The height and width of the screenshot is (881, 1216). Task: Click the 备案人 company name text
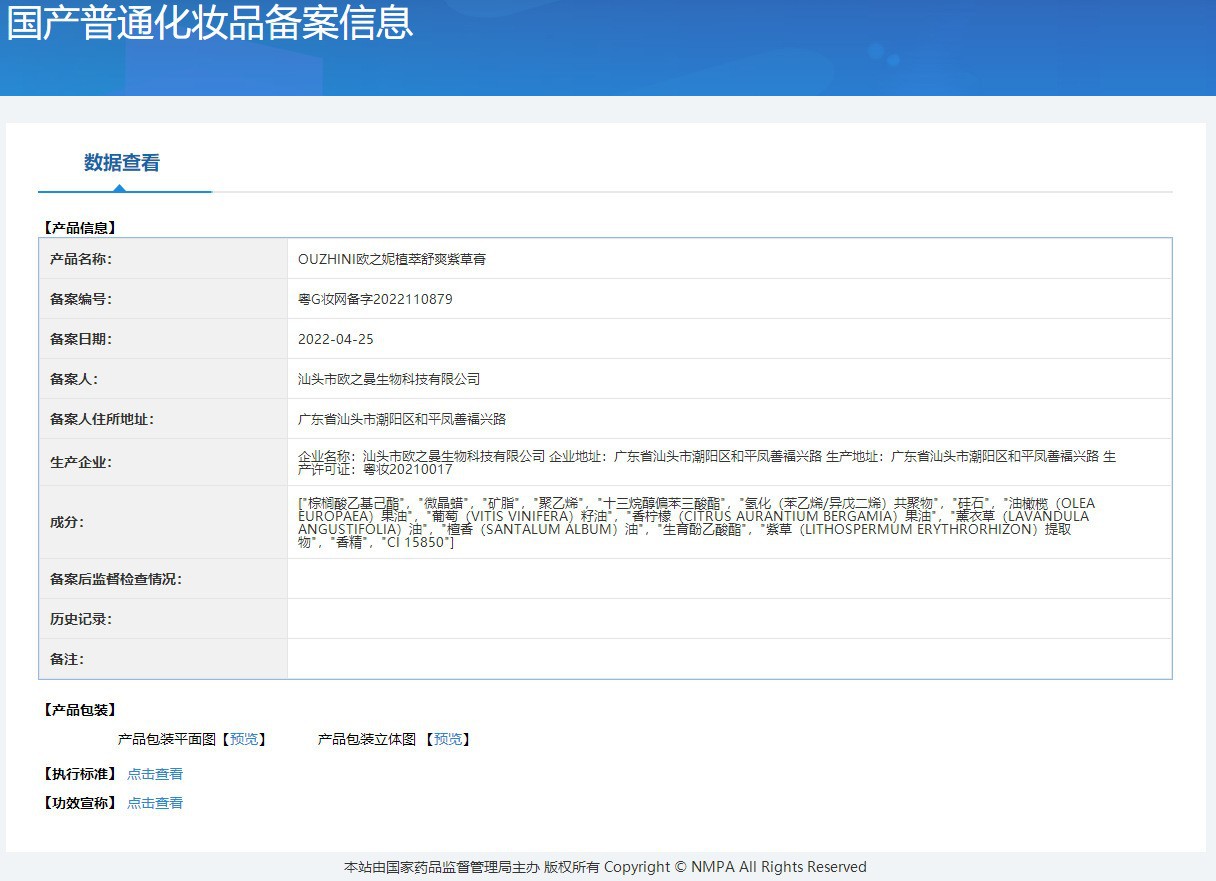coord(386,378)
